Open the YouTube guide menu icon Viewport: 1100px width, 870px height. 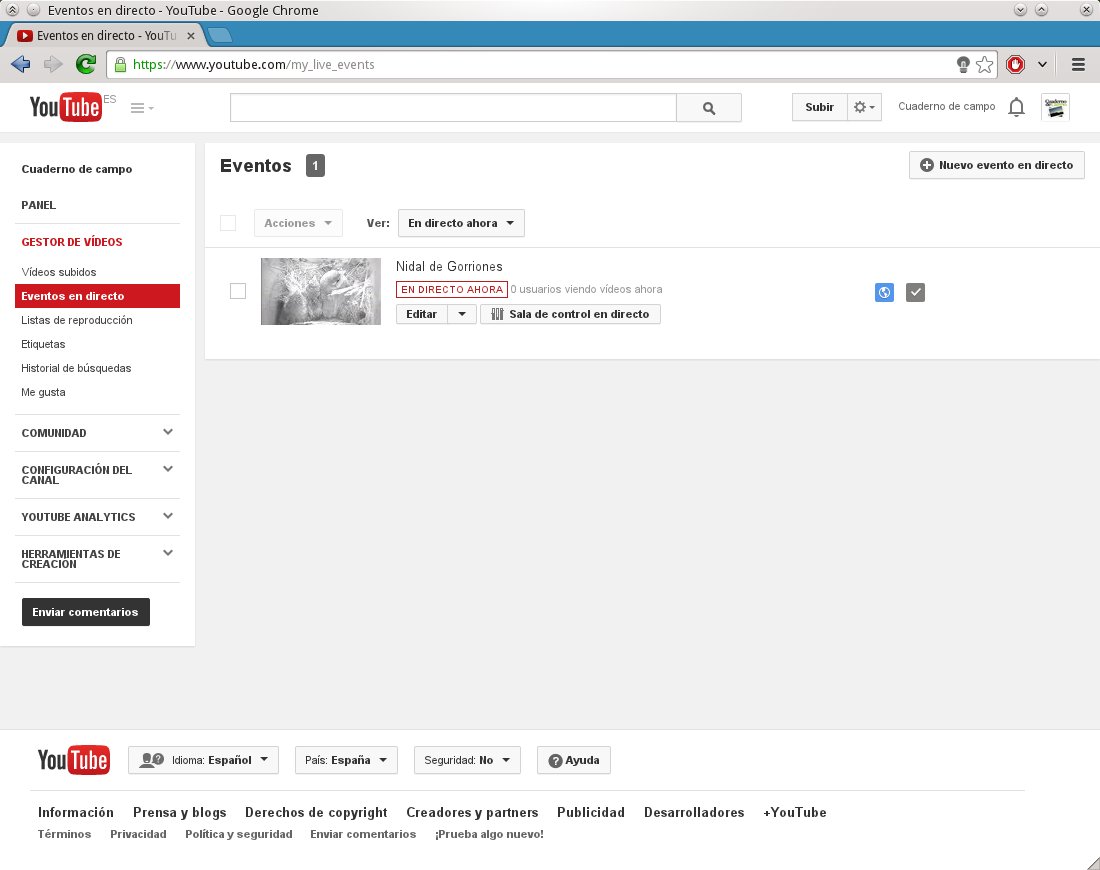(x=142, y=108)
